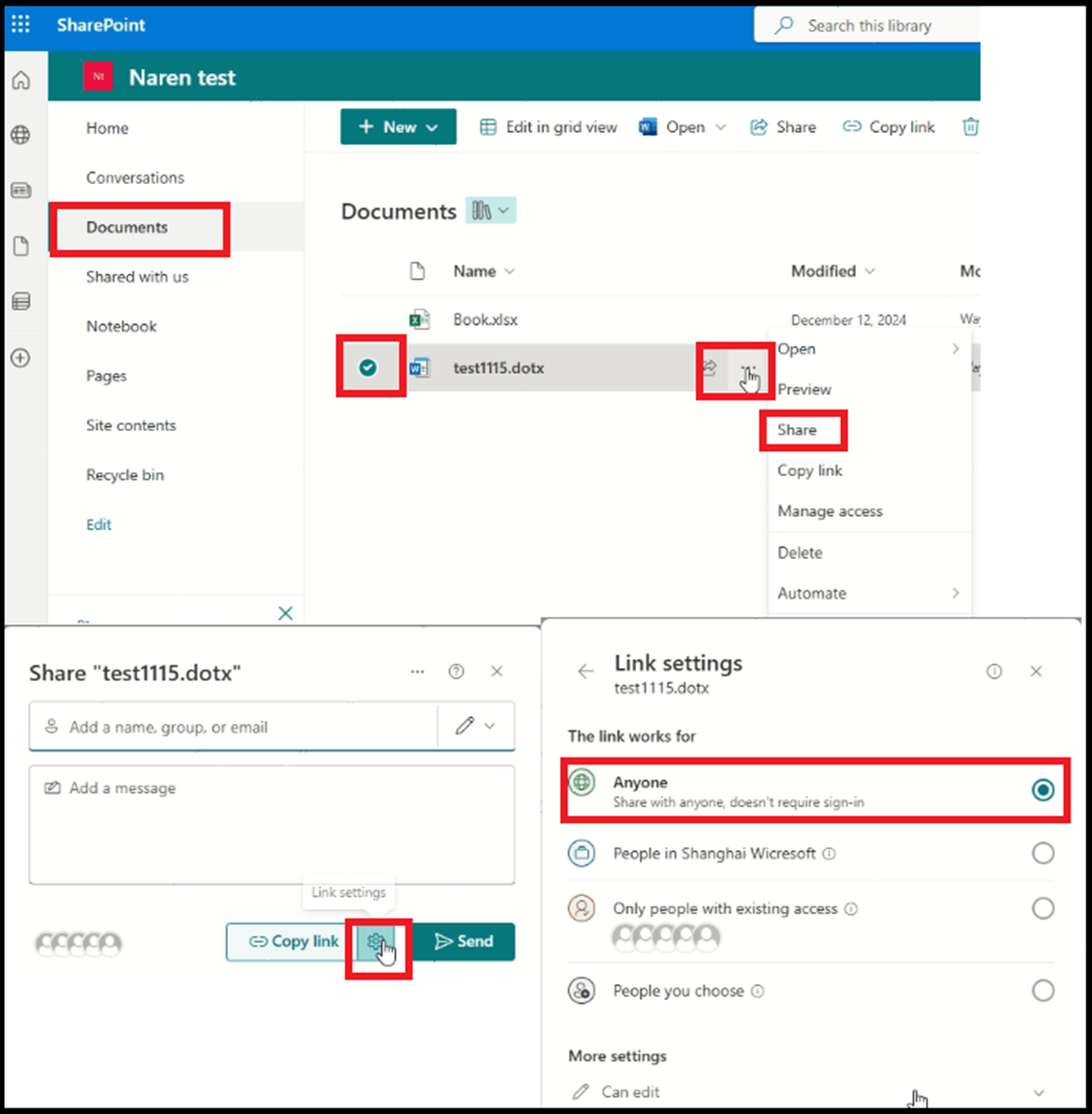Viewport: 1092px width, 1114px height.
Task: Toggle selection circle for test1115.dotx
Action: [367, 367]
